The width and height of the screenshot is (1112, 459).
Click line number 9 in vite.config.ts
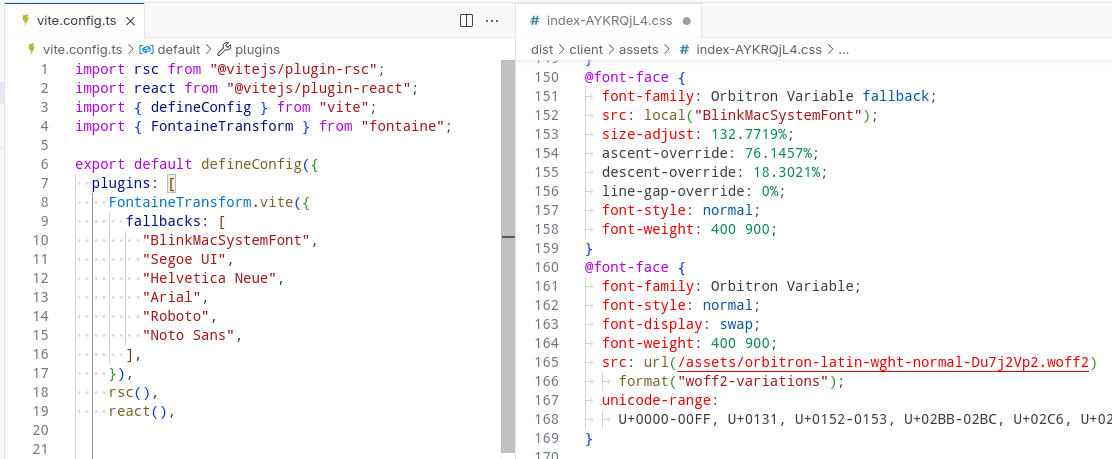(41, 221)
